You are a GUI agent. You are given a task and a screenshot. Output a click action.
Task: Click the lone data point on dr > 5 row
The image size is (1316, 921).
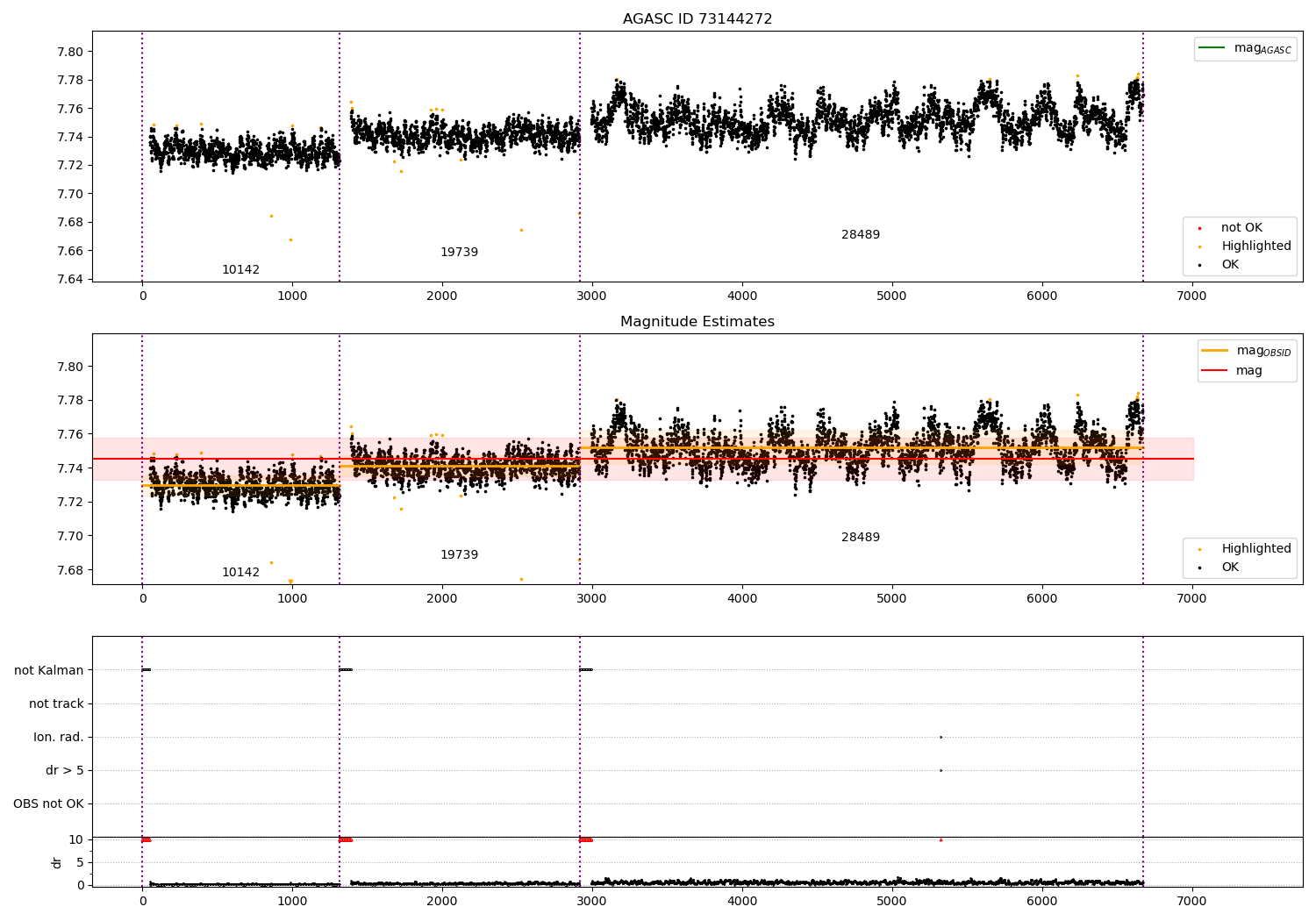941,770
